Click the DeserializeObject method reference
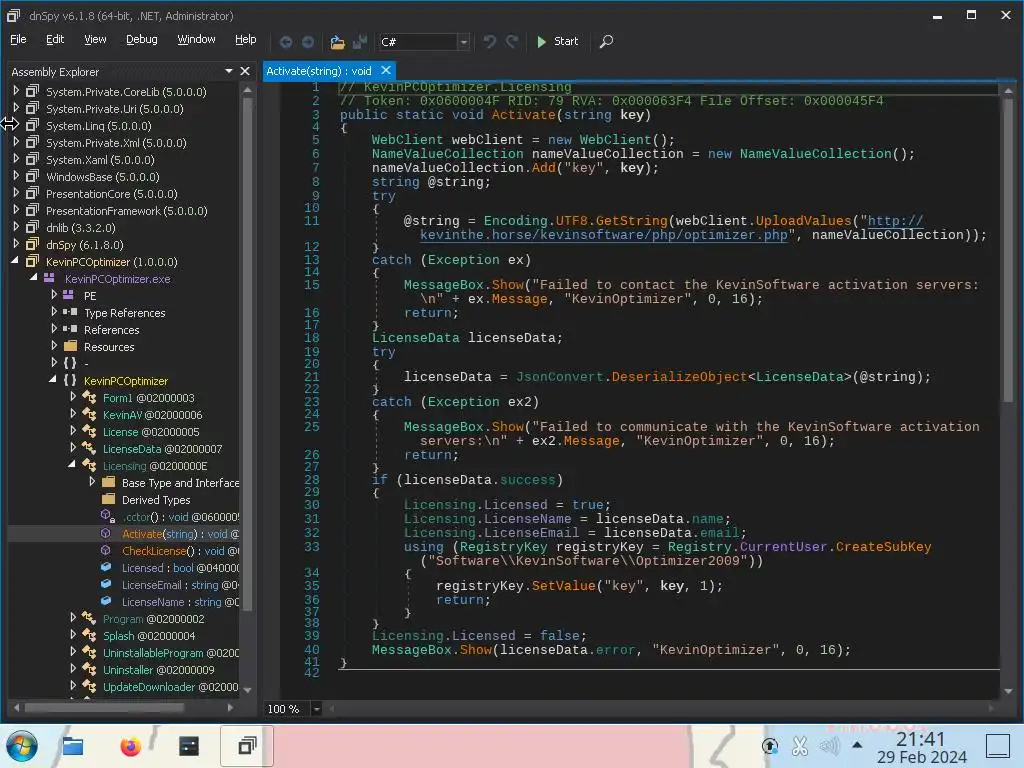Screen dimensions: 1024x768 tap(679, 377)
